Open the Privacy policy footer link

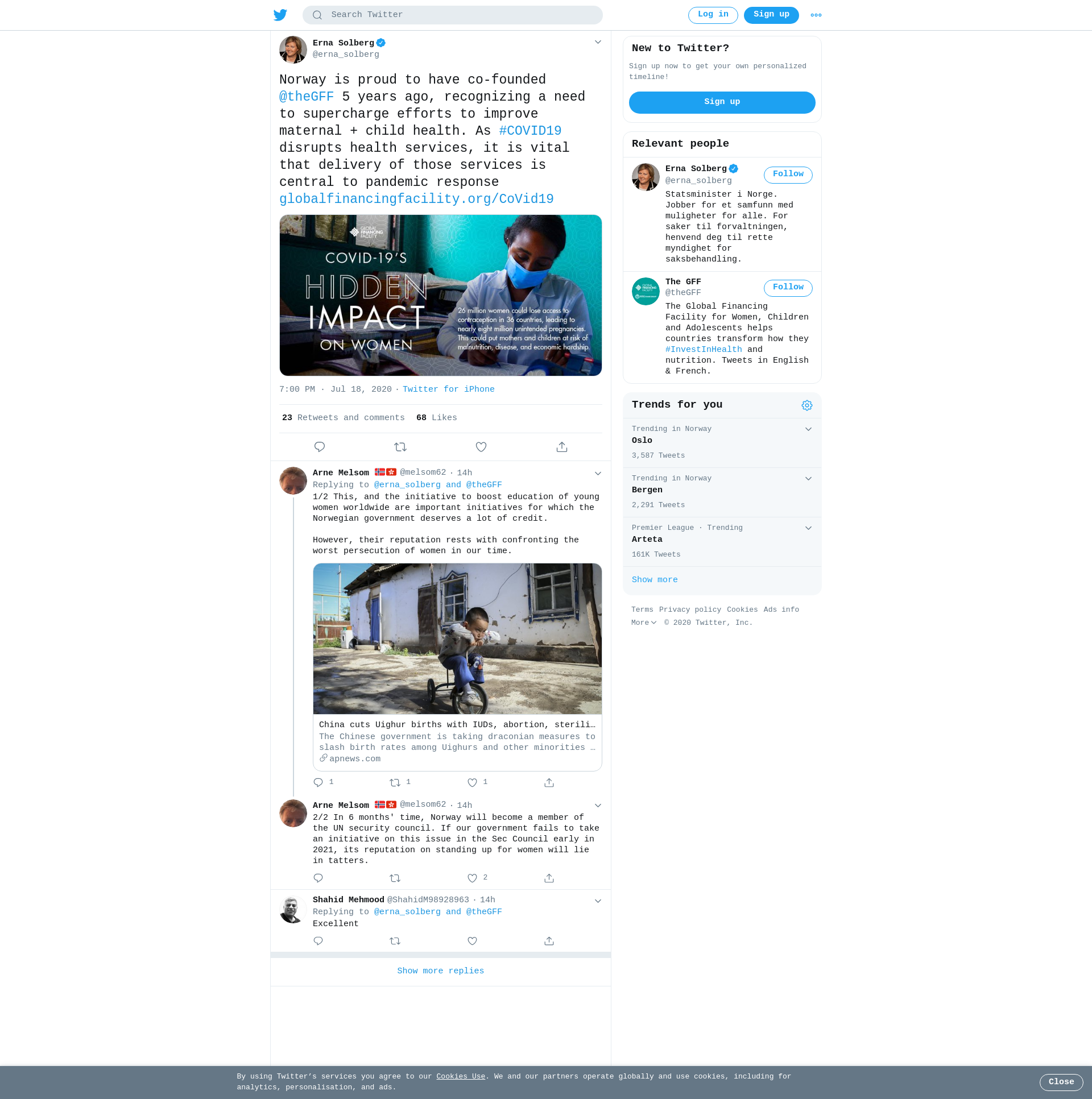coord(690,610)
